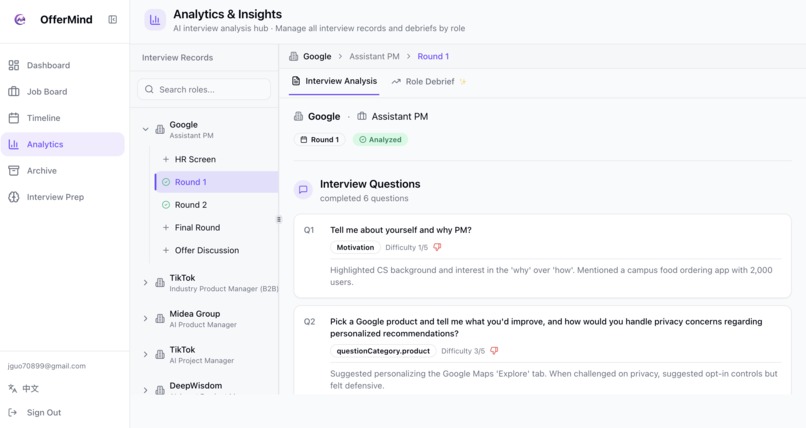Image resolution: width=806 pixels, height=428 pixels.
Task: Click the Analytics bar chart sidebar icon
Action: 14,144
